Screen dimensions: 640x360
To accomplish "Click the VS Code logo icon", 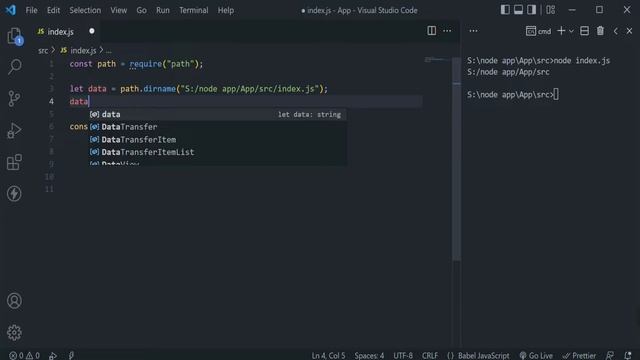I will (x=11, y=10).
